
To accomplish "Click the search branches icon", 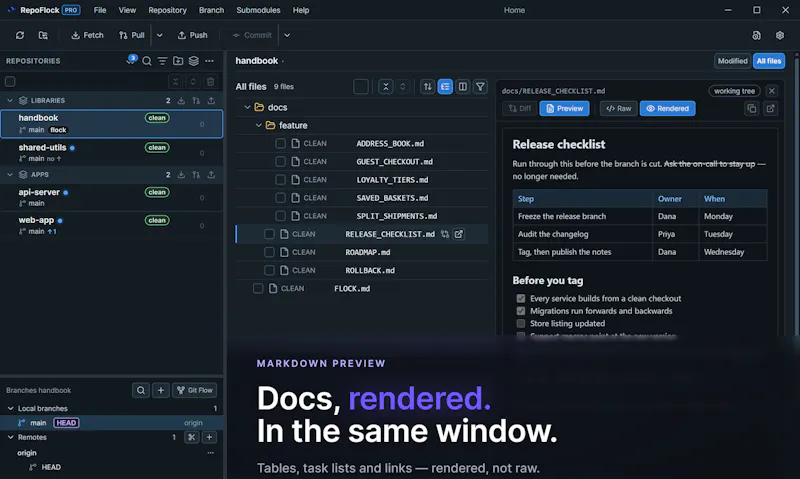I will (x=141, y=390).
